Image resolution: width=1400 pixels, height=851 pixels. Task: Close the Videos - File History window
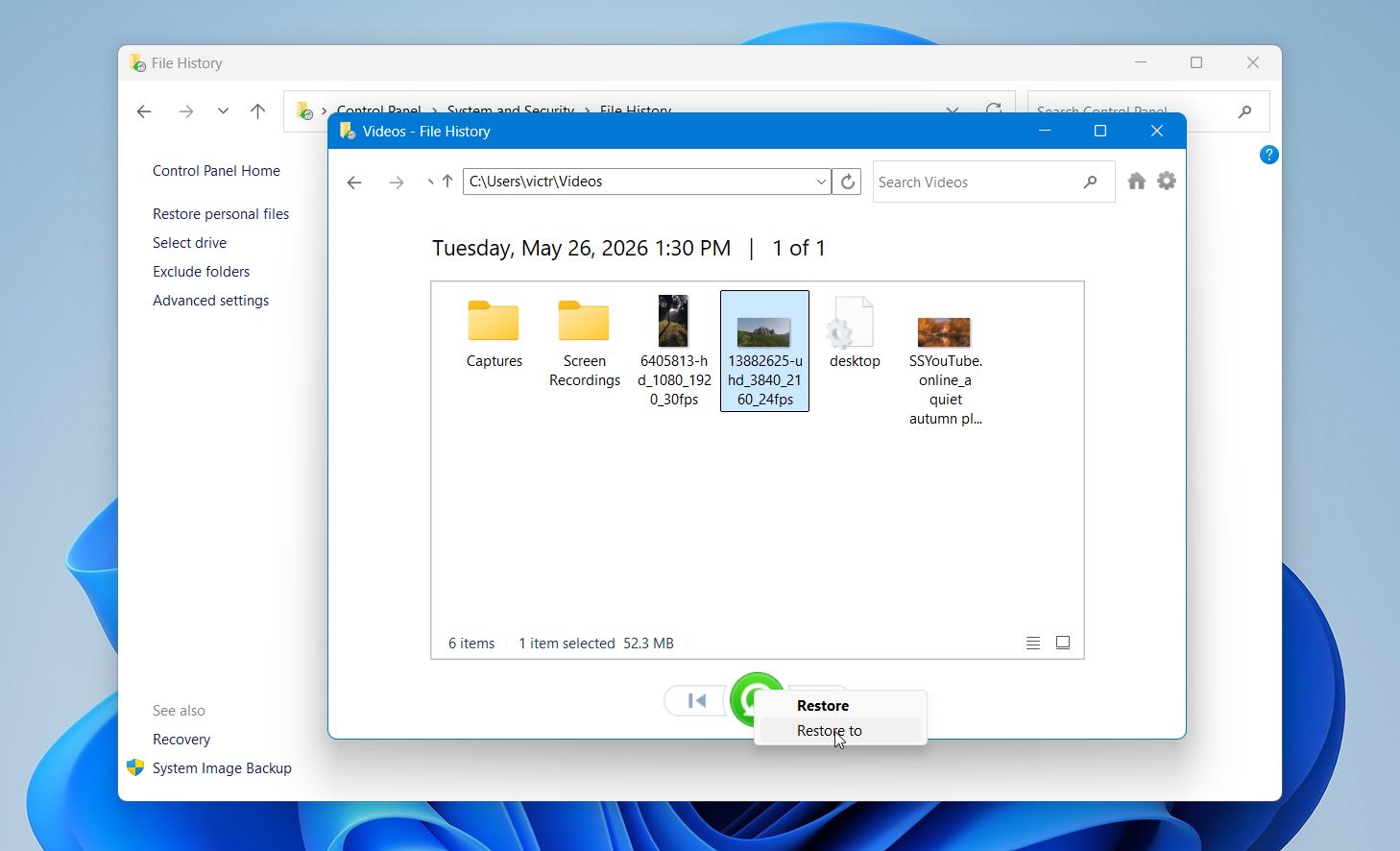pos(1157,131)
